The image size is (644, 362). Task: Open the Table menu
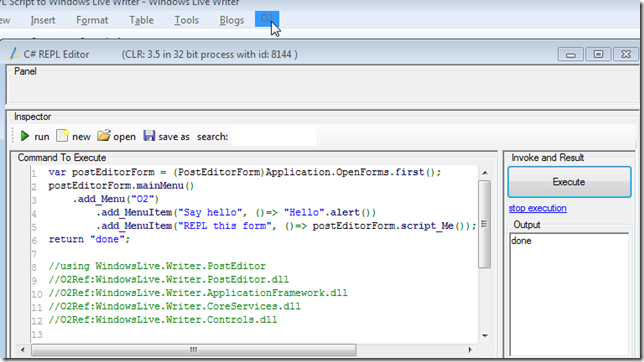coord(141,20)
